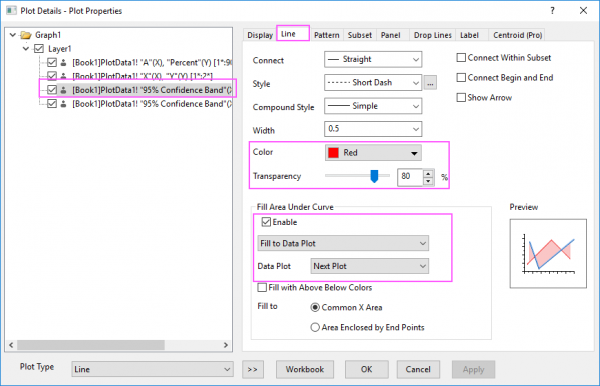Switch to the Display tab
This screenshot has height=386, width=600.
tap(260, 35)
